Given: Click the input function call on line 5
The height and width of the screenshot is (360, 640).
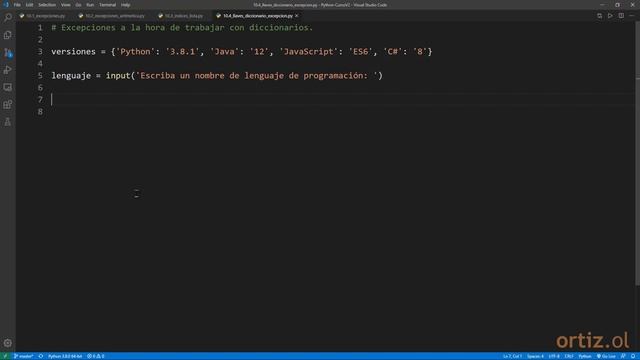Looking at the screenshot, I should tap(118, 76).
